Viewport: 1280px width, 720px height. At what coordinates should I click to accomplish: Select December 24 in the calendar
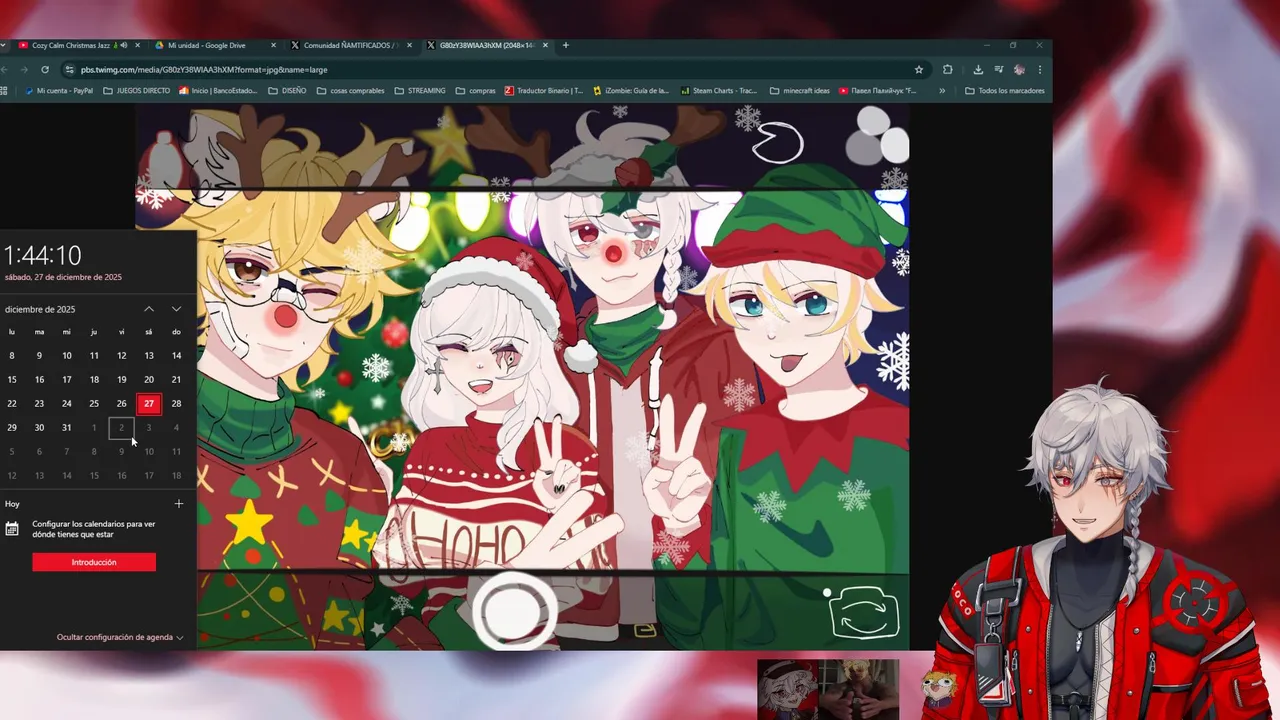click(x=67, y=404)
